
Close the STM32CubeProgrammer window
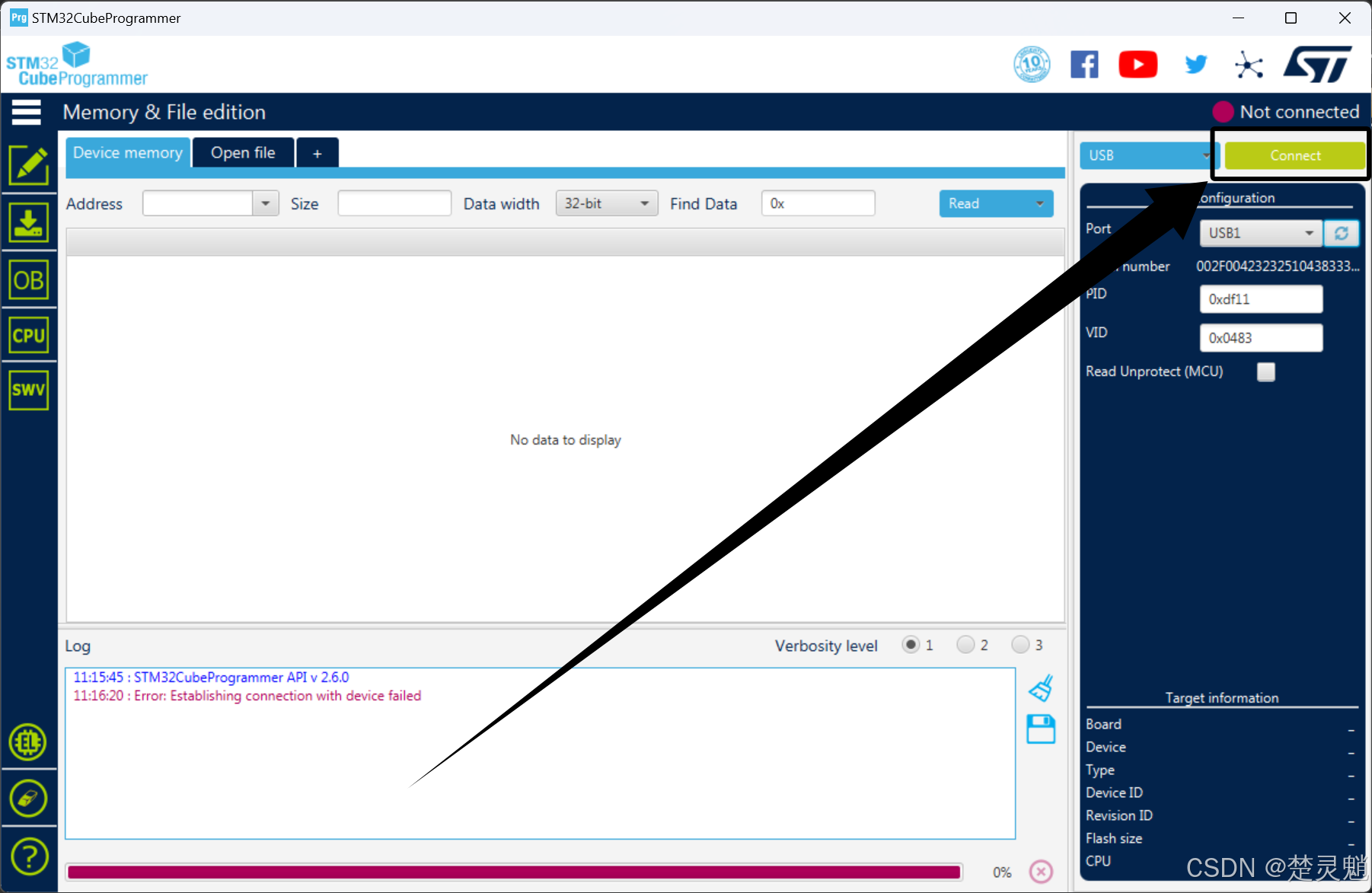(1345, 18)
